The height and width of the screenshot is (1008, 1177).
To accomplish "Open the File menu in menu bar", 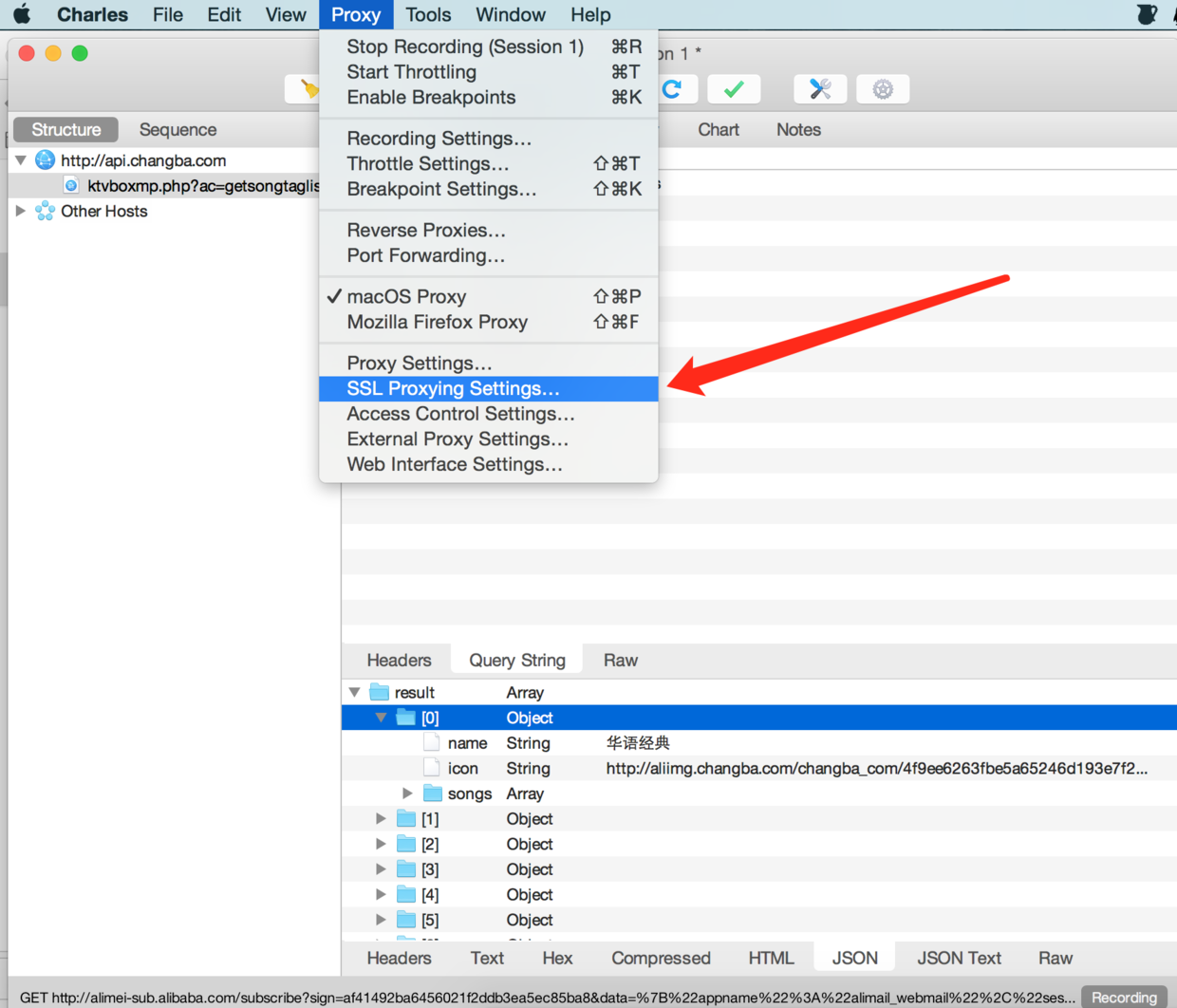I will pyautogui.click(x=168, y=14).
